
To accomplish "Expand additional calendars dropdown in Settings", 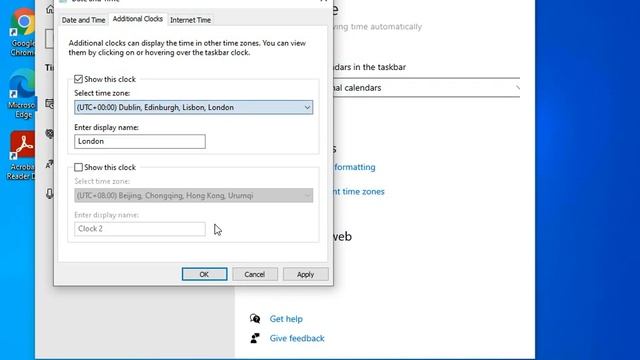I will 427,88.
